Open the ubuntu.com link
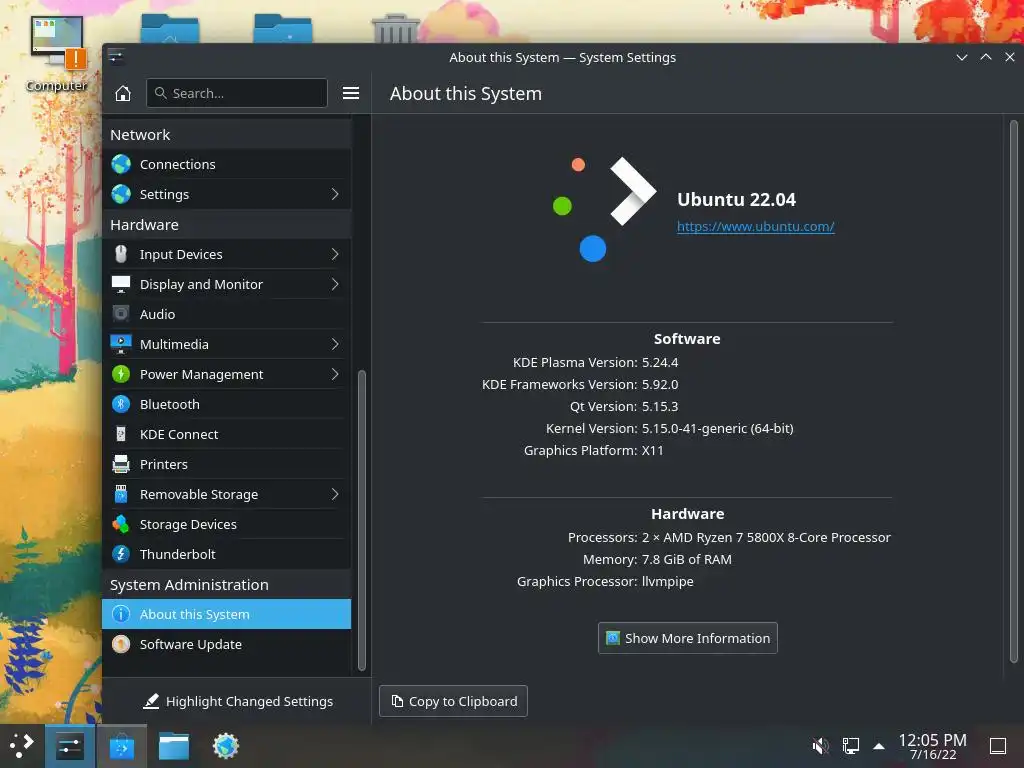This screenshot has width=1024, height=768. pyautogui.click(x=756, y=227)
